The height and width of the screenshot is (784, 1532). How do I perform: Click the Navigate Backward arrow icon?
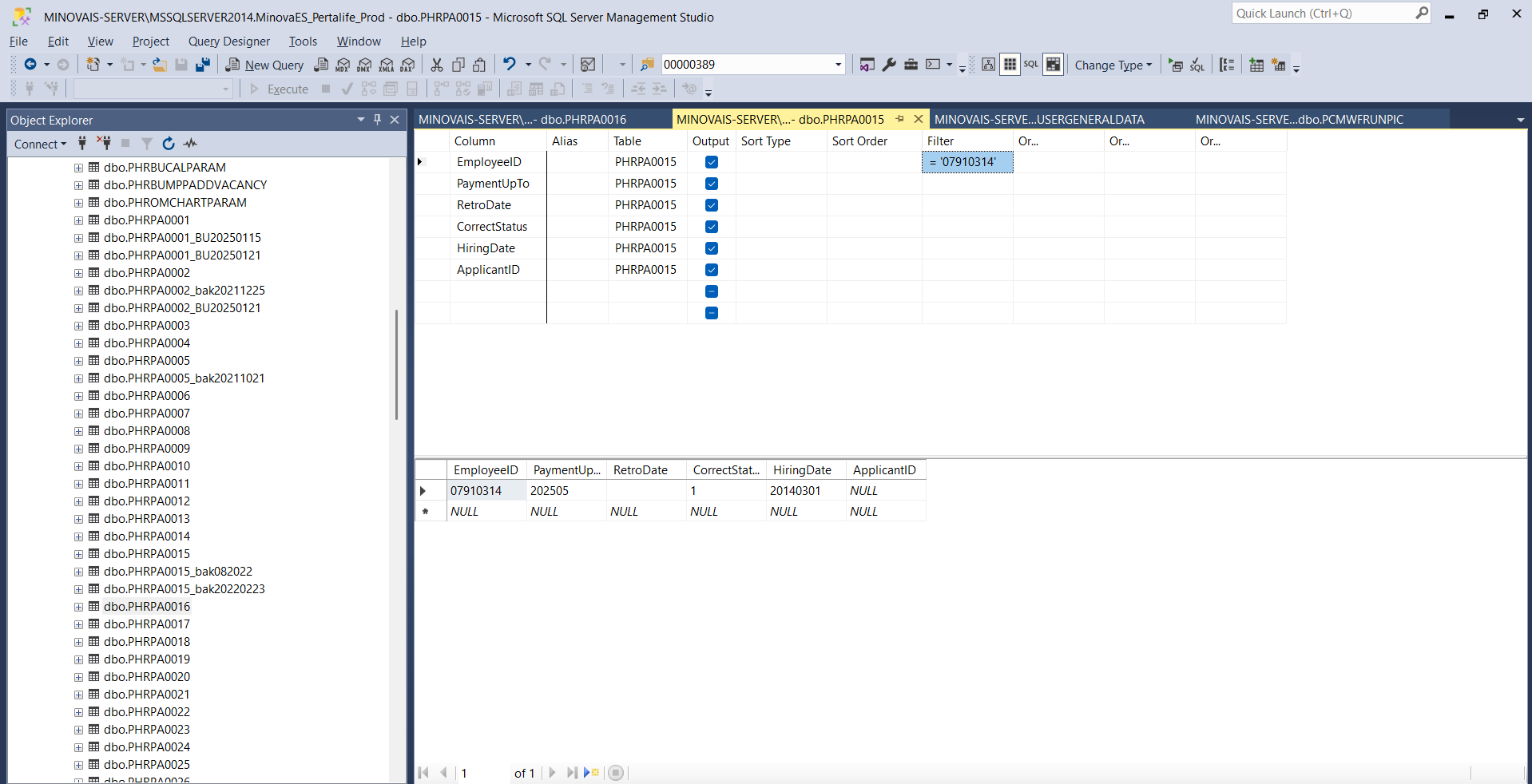click(30, 65)
